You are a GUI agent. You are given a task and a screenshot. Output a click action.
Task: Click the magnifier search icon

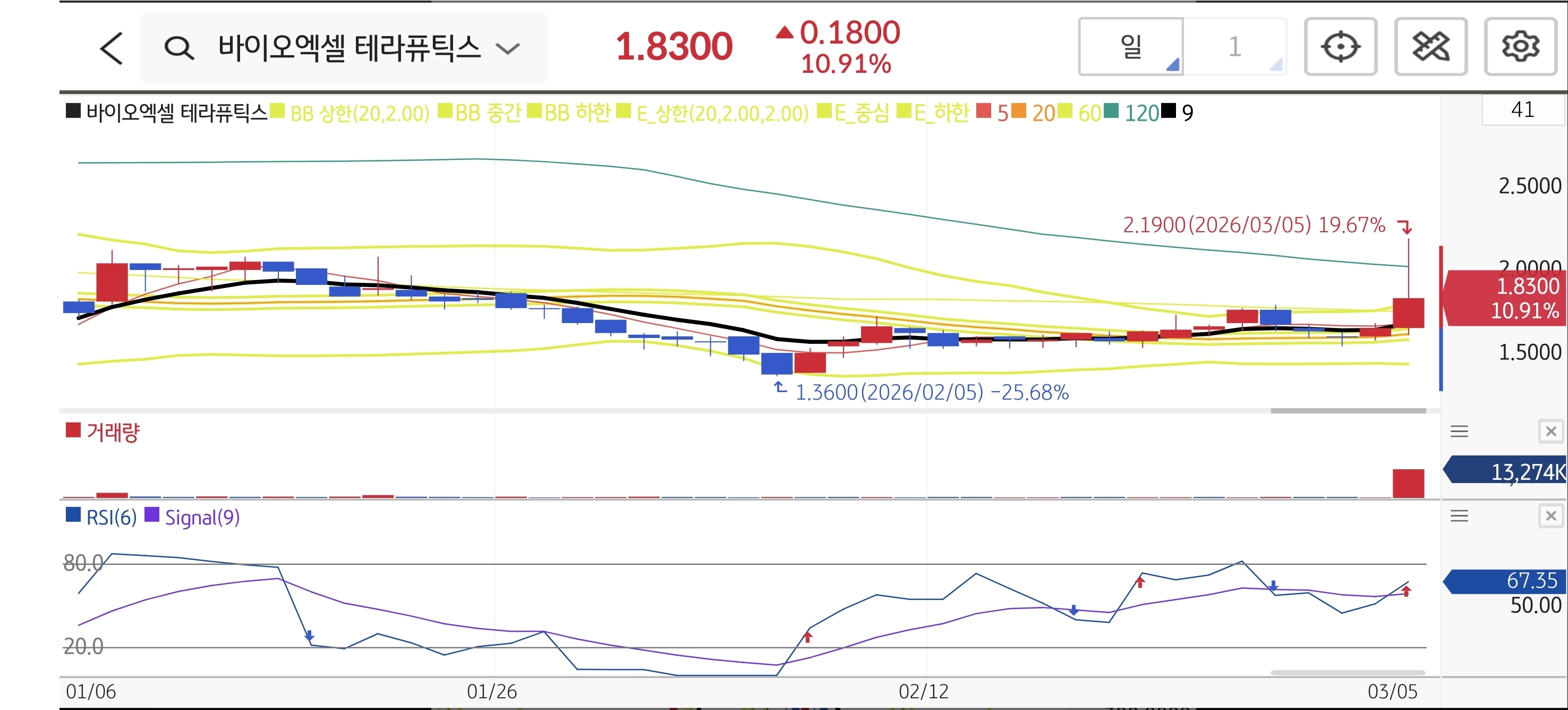tap(179, 48)
